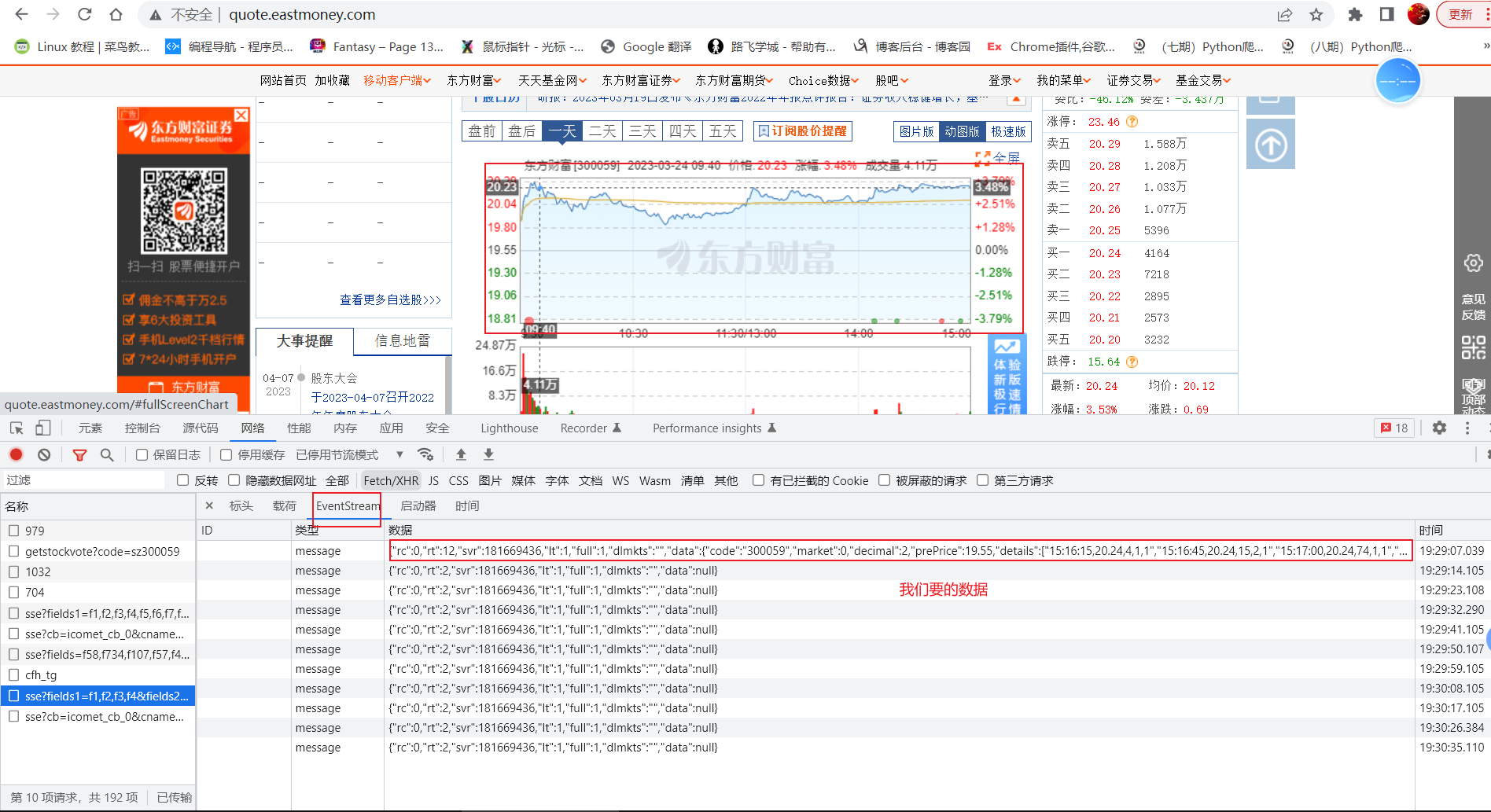
Task: Expand the 股吧 menu
Action: (x=892, y=80)
